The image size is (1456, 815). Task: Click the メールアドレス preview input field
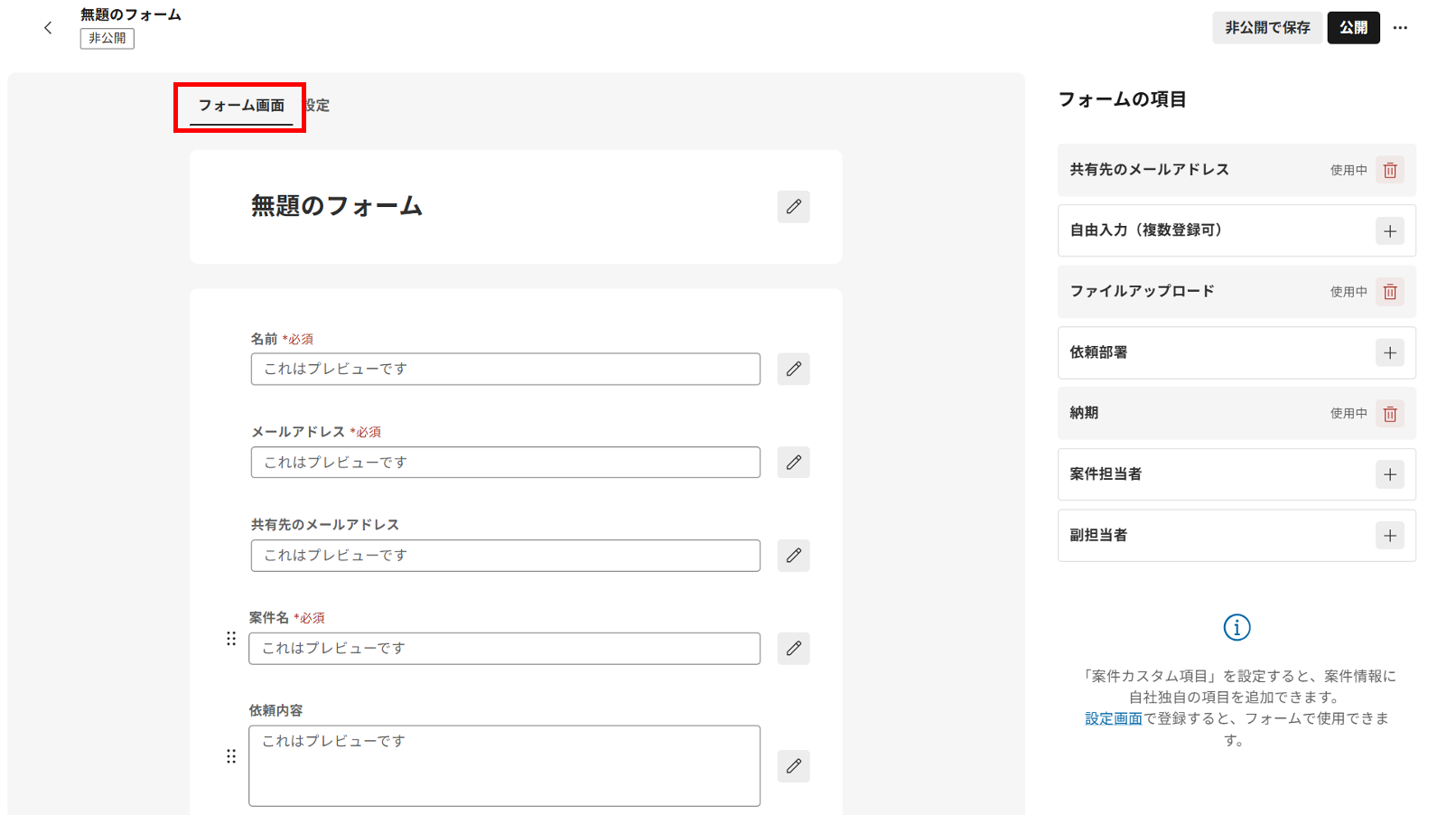[x=506, y=463]
